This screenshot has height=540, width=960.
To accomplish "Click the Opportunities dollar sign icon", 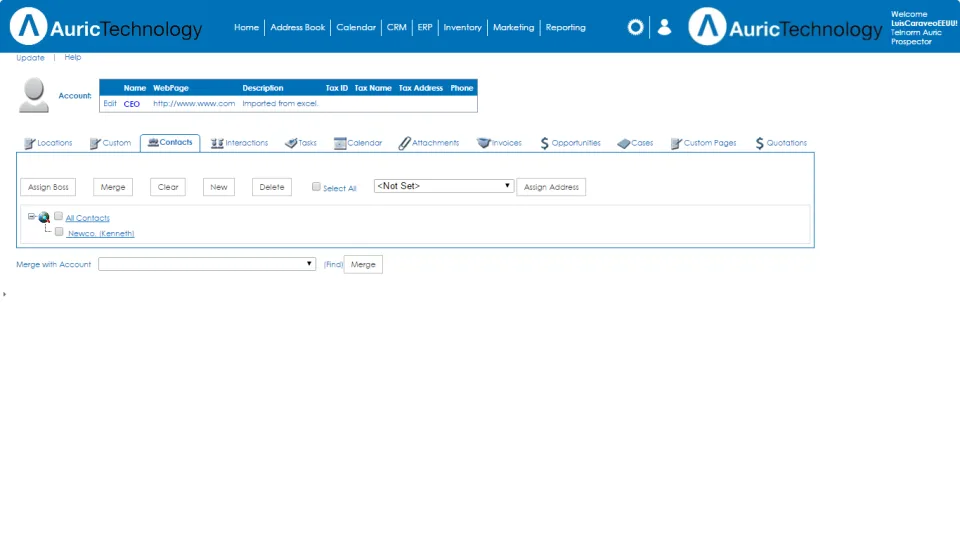I will (544, 143).
